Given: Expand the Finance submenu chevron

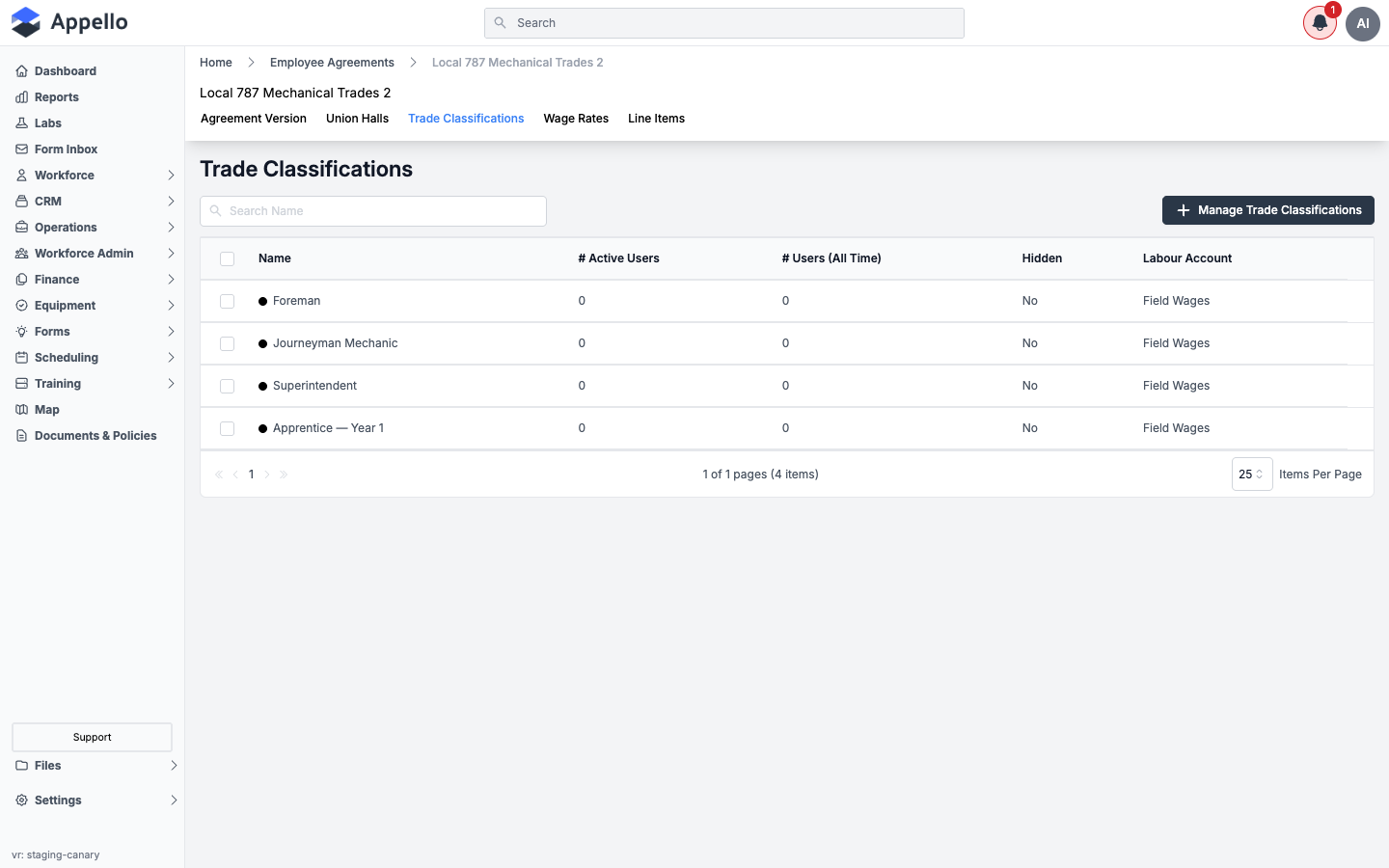Looking at the screenshot, I should click(171, 280).
